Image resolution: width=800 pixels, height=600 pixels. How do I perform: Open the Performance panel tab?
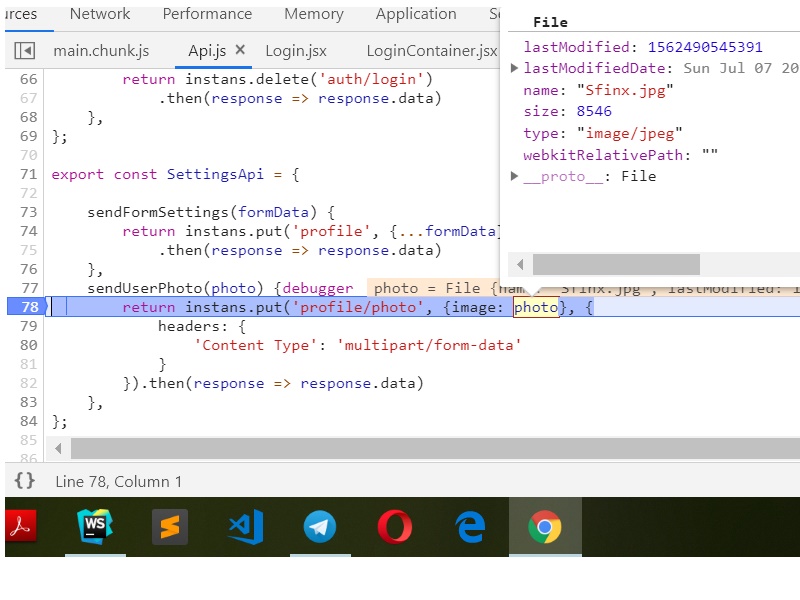click(207, 14)
